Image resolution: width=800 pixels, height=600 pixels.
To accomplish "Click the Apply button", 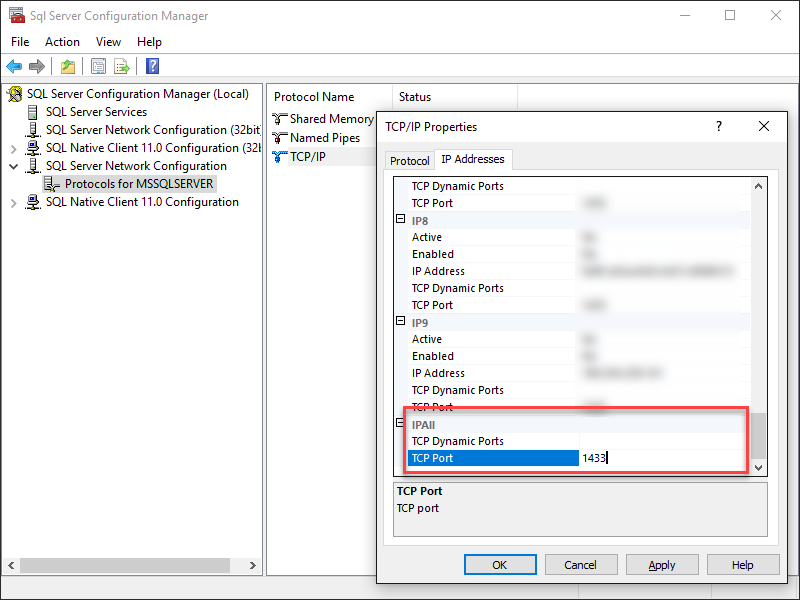I will pos(662,565).
